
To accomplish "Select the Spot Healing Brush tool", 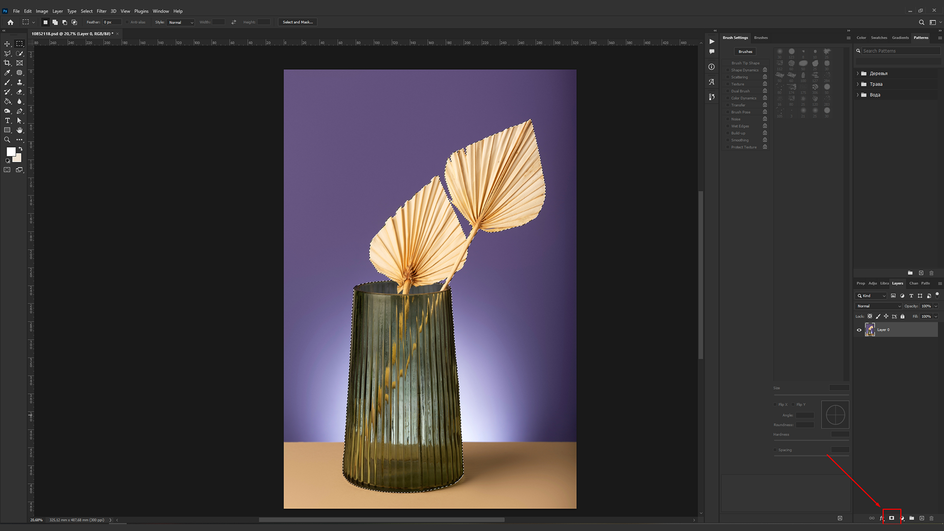I will click(x=19, y=72).
